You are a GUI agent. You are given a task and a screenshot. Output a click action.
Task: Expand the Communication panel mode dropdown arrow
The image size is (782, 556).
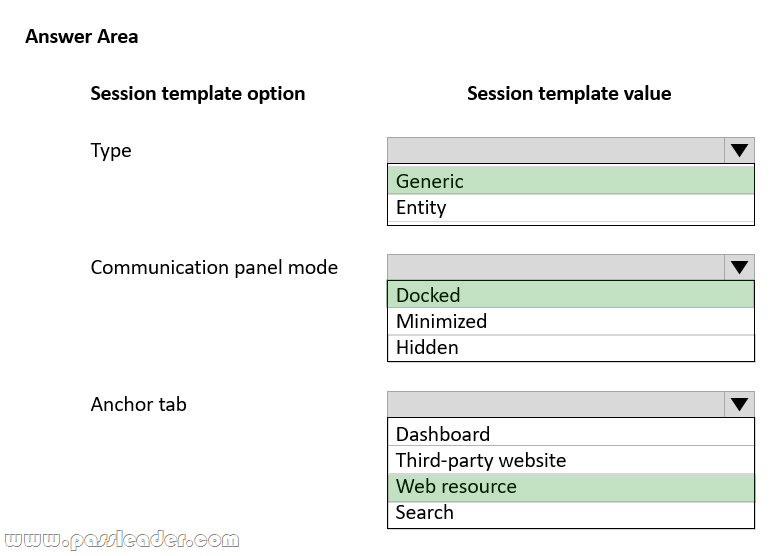(x=739, y=268)
